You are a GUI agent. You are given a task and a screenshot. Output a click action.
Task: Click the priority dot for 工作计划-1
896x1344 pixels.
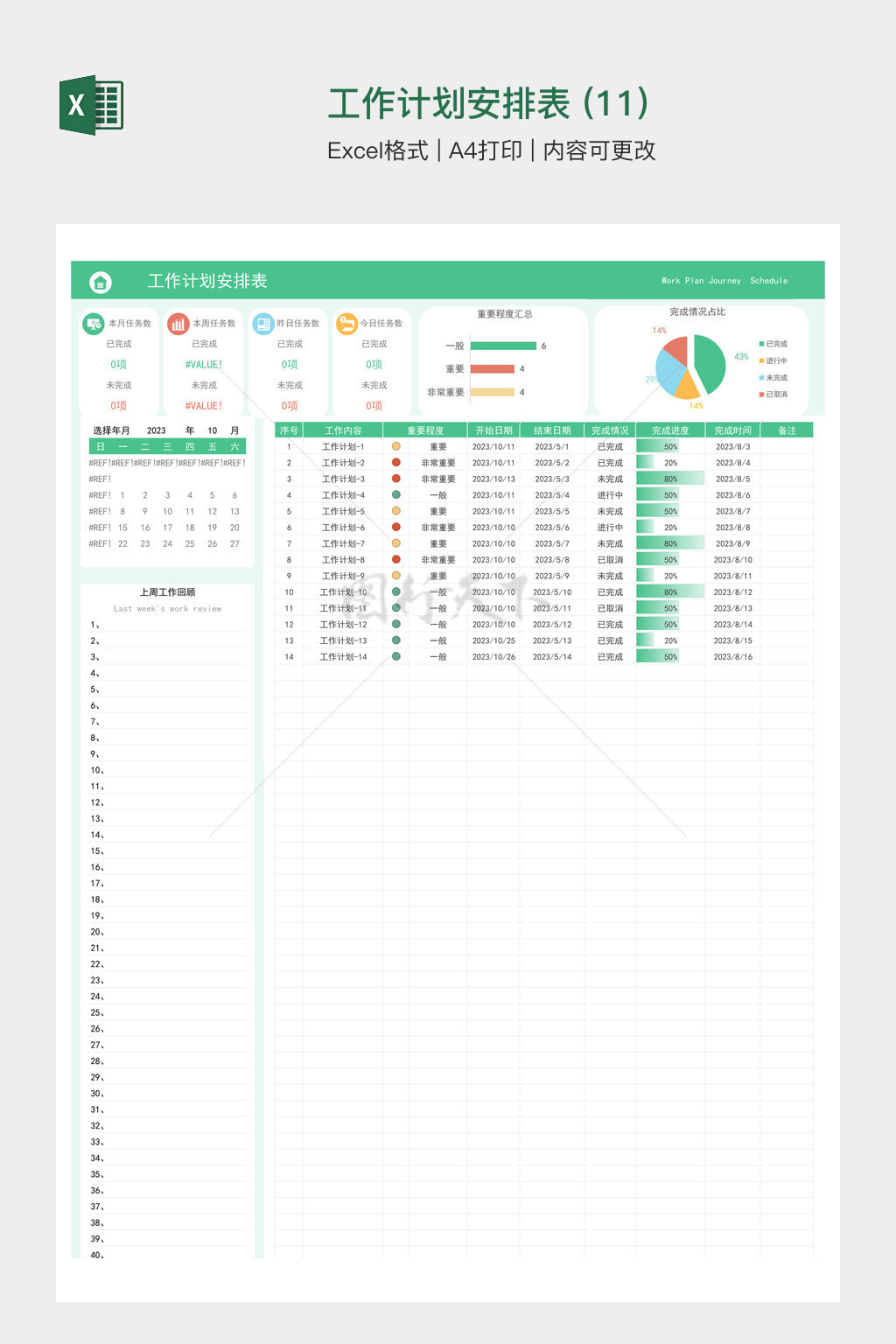point(396,446)
